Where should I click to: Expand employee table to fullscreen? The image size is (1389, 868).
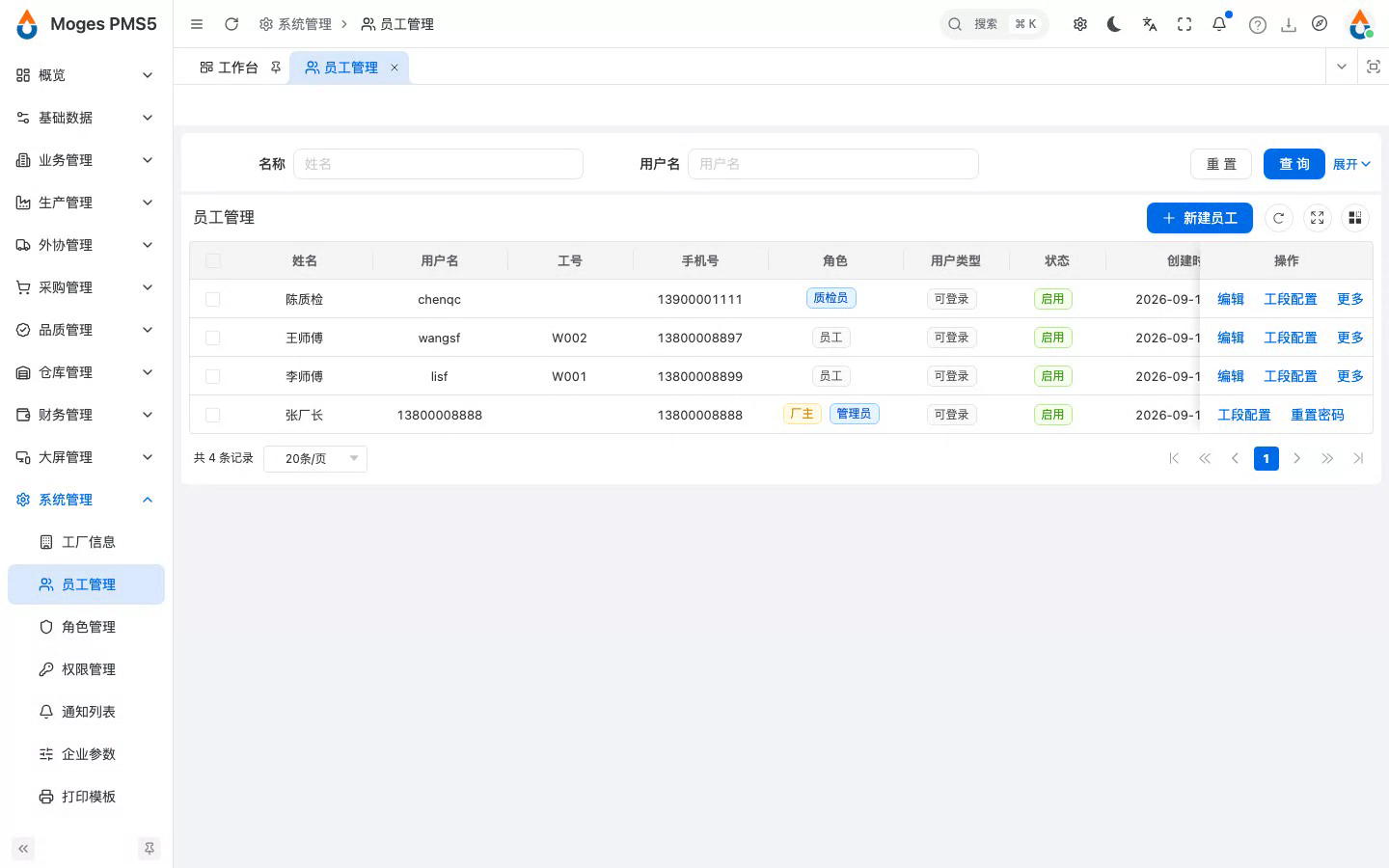(x=1318, y=218)
